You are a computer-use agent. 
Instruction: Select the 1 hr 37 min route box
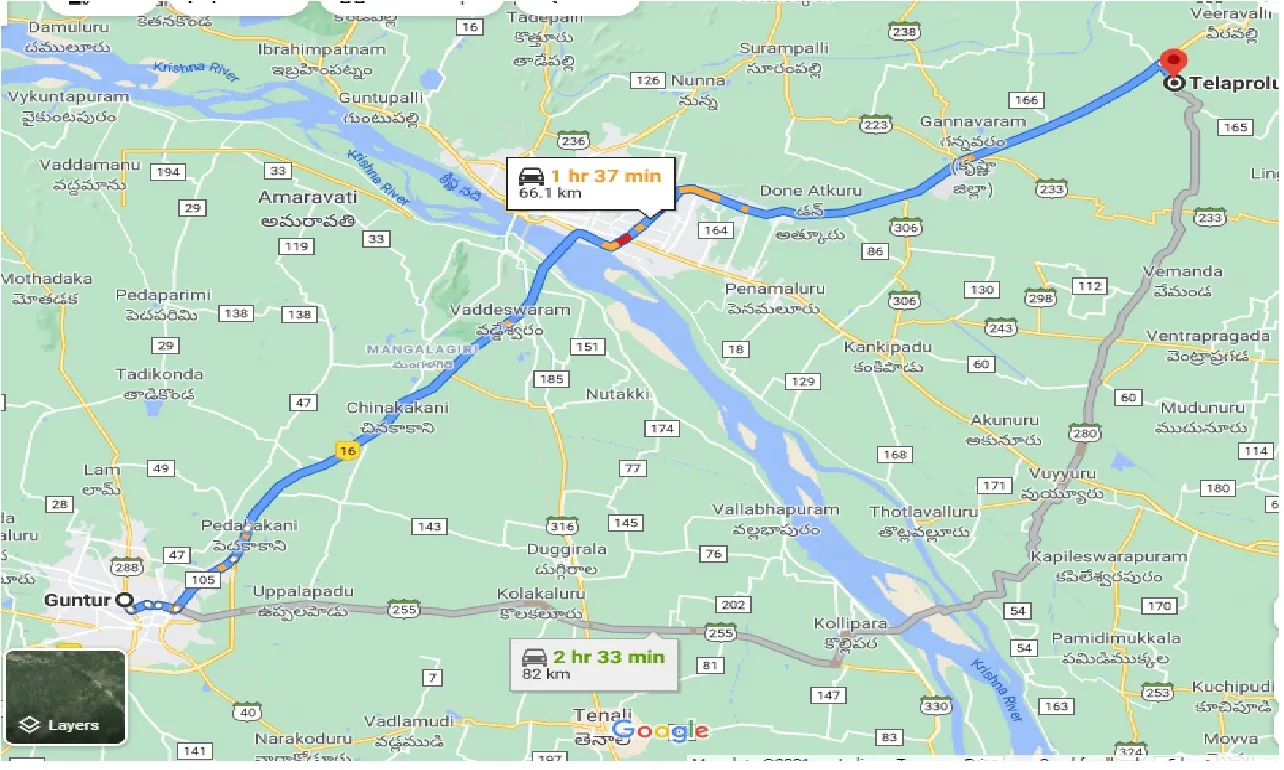pos(590,183)
